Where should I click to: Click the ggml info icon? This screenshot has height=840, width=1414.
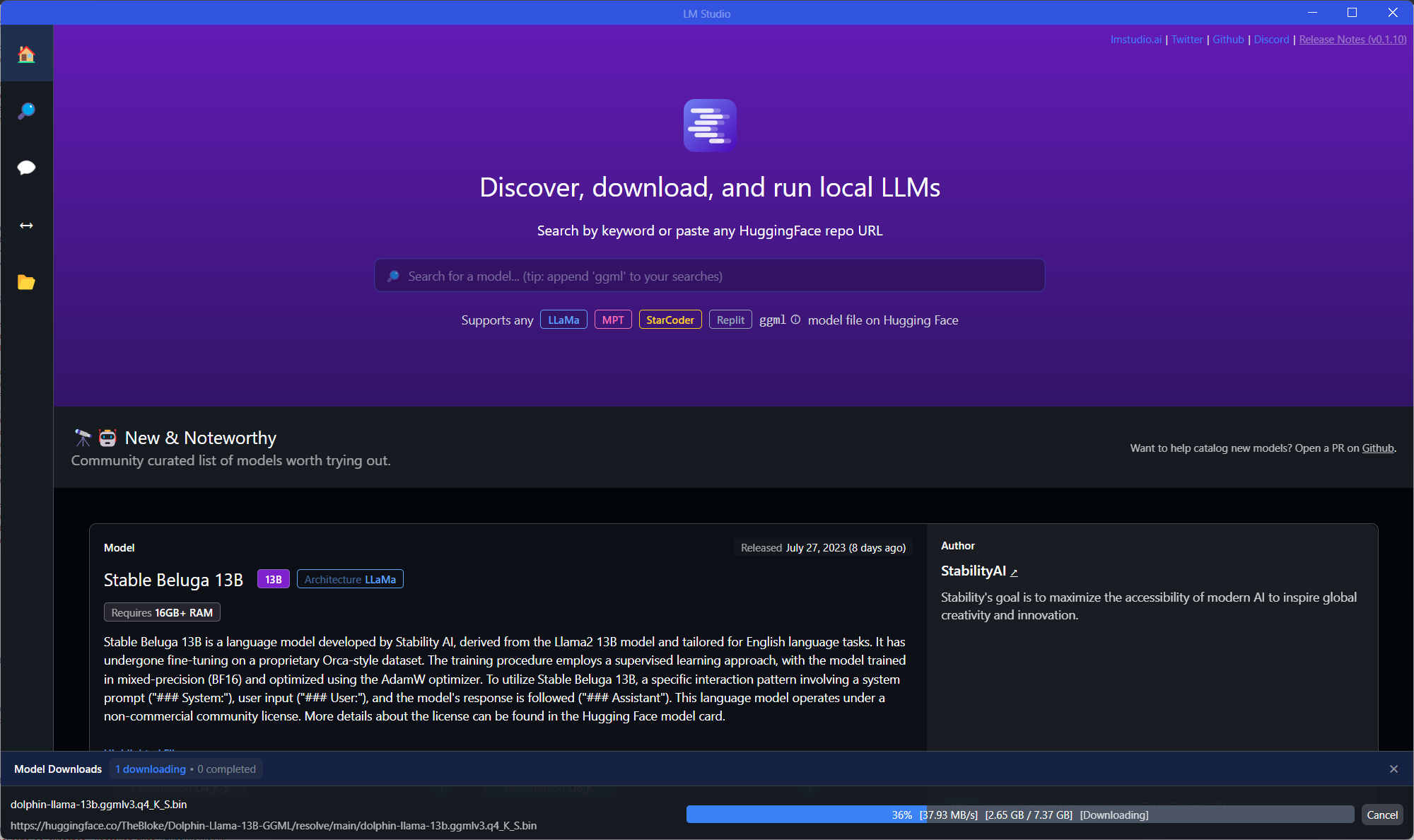(795, 320)
